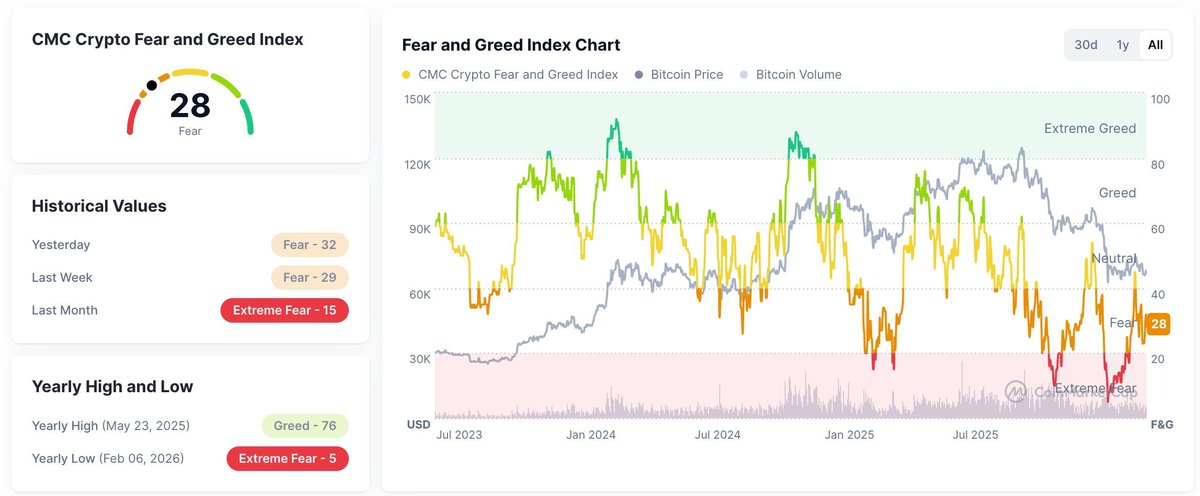The width and height of the screenshot is (1200, 496).
Task: Click the Fear and Greed Index Chart title
Action: [x=511, y=45]
